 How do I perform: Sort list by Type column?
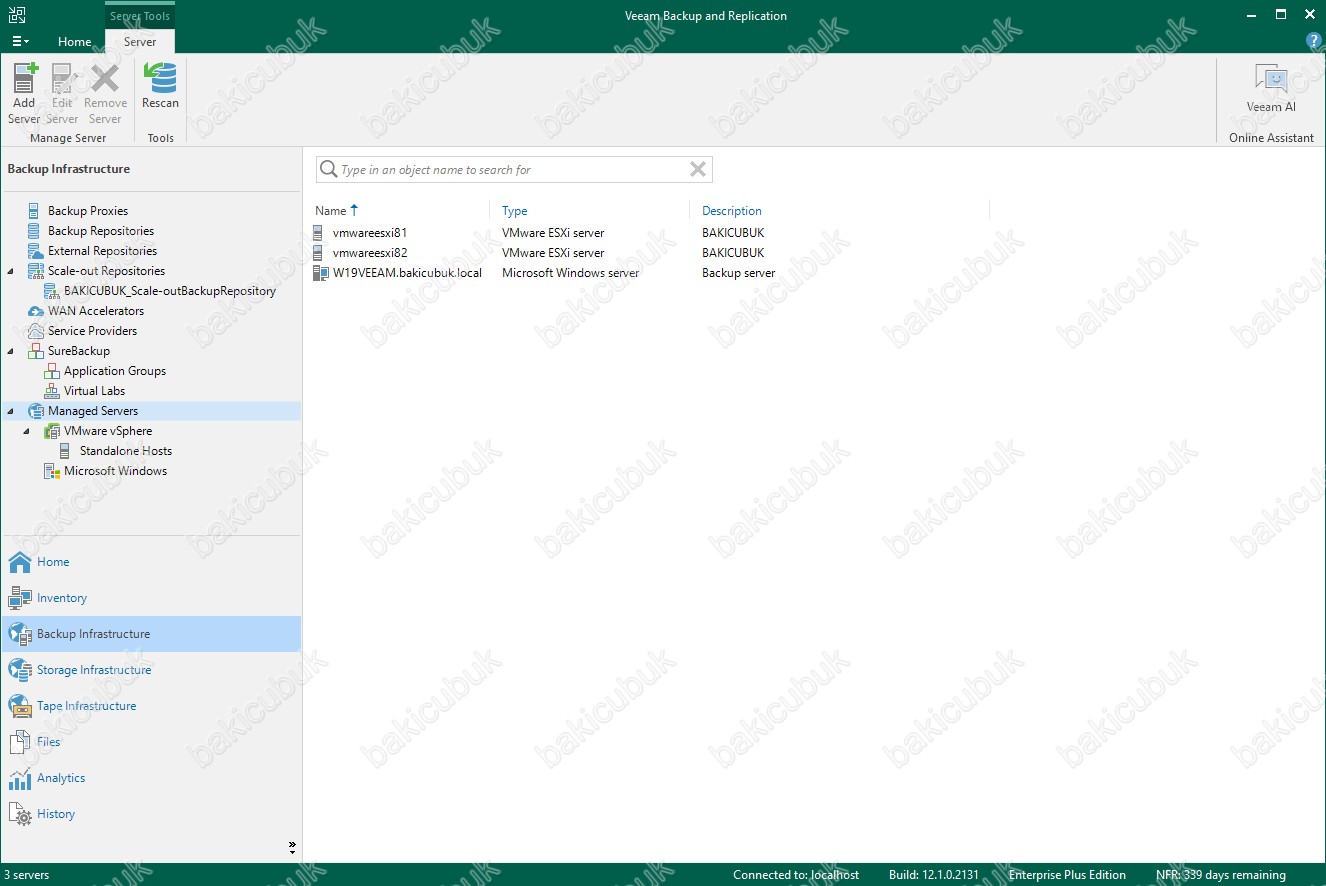click(x=514, y=211)
